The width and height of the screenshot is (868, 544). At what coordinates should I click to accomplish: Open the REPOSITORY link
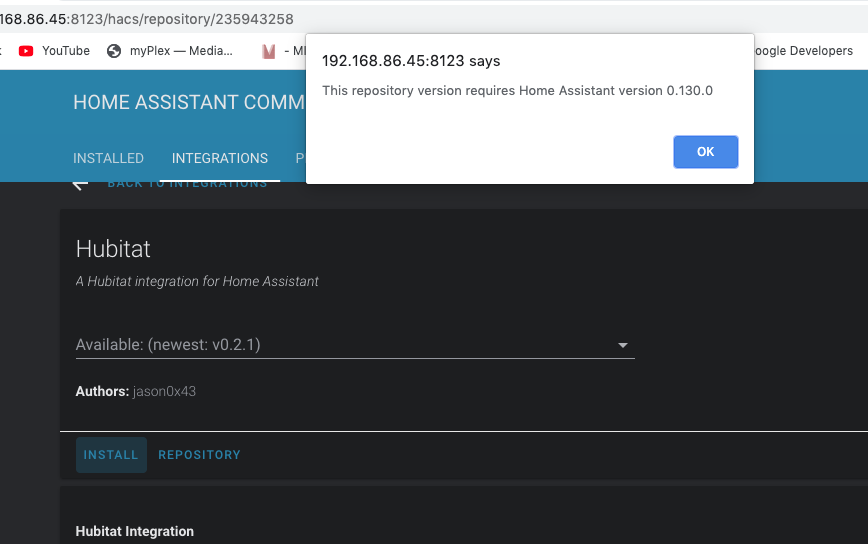[199, 455]
